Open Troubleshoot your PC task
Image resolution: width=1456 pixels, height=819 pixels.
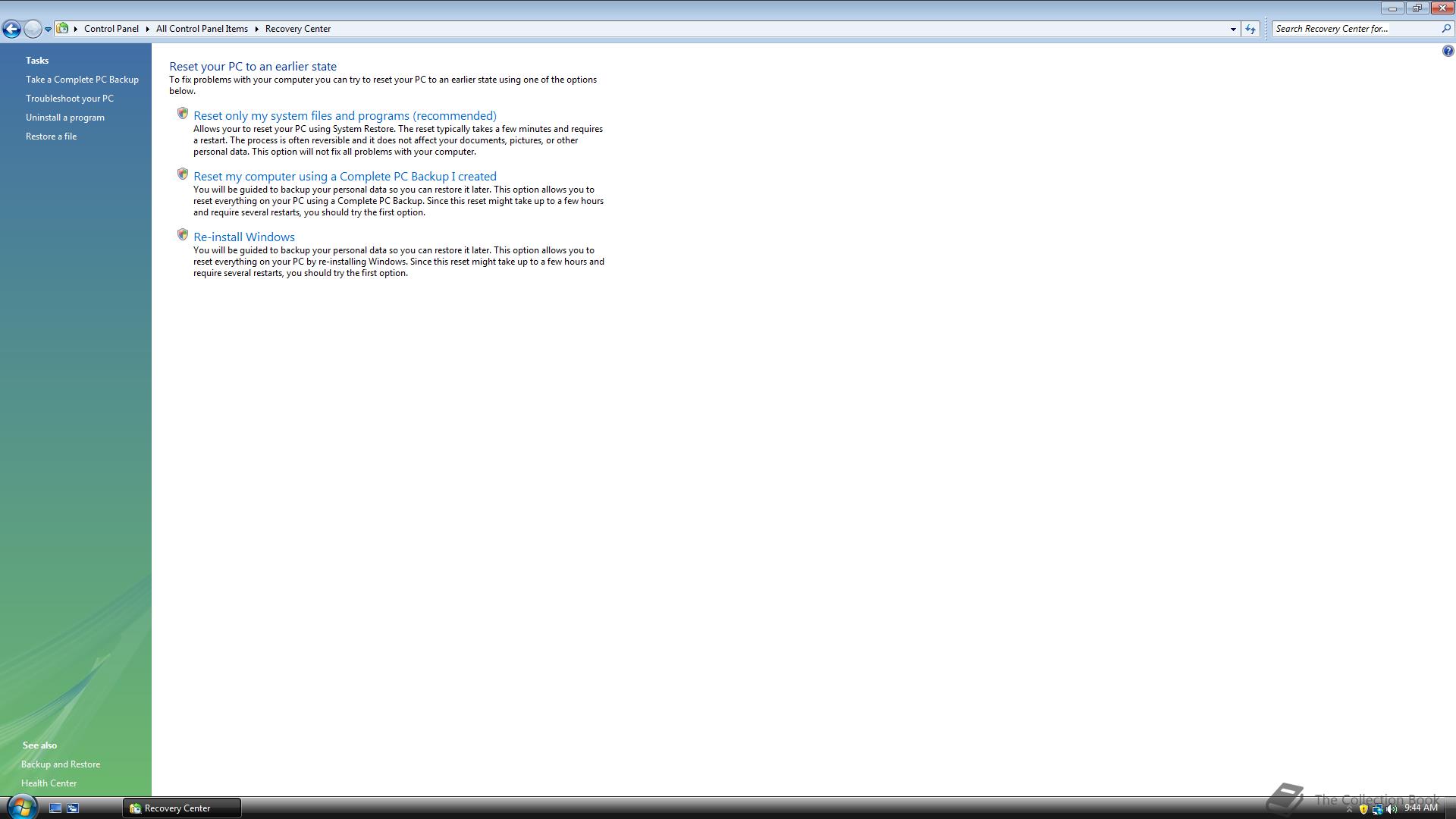click(70, 99)
